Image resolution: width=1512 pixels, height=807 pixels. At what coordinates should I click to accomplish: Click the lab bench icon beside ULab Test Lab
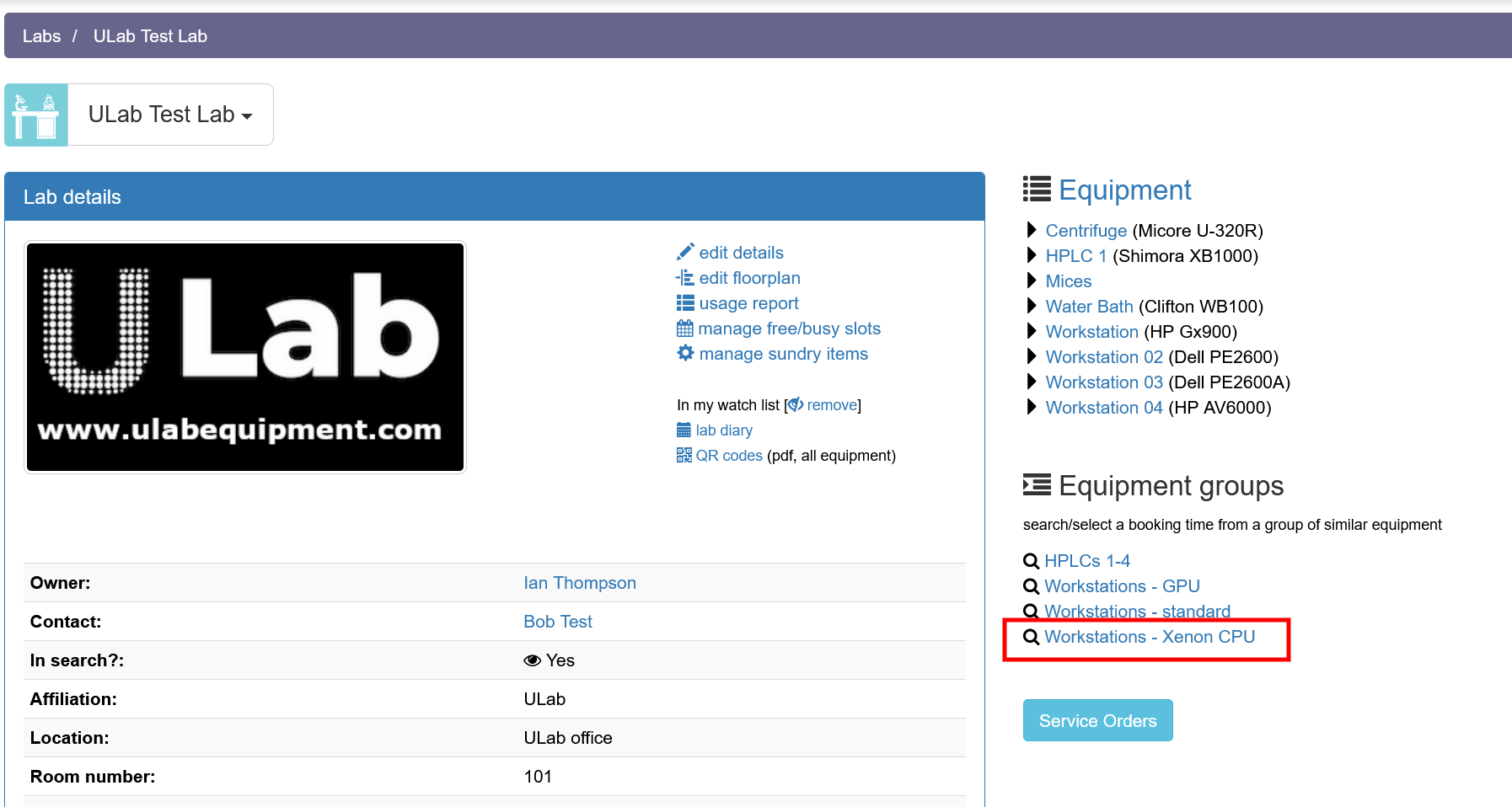35,114
